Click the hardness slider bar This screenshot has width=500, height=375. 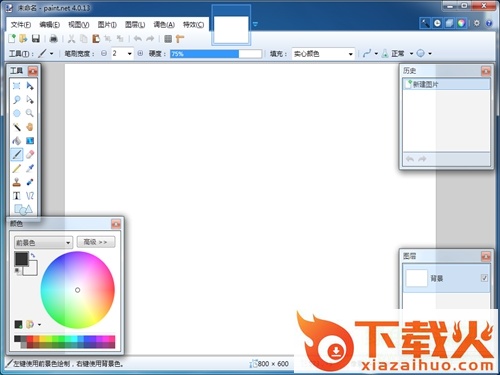tap(216, 54)
